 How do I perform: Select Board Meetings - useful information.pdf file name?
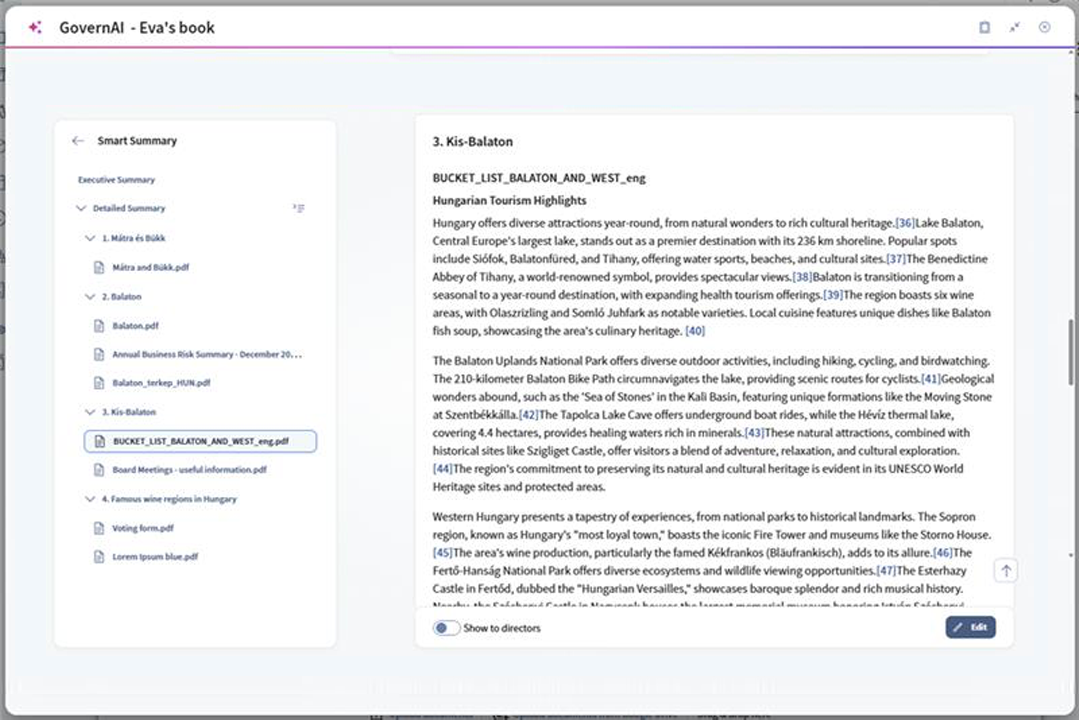189,470
